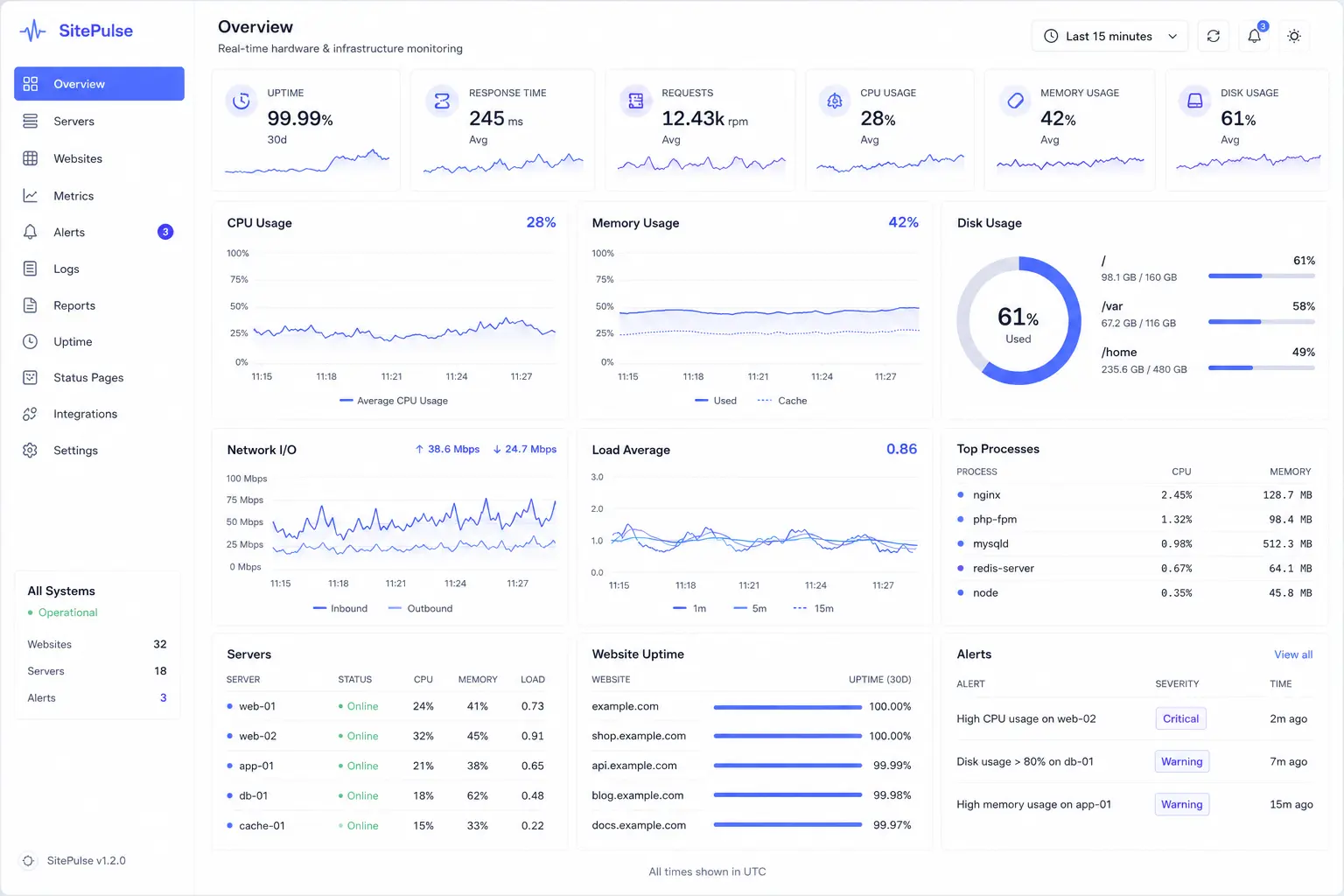This screenshot has width=1344, height=896.
Task: Click the View all alerts link
Action: click(x=1293, y=654)
